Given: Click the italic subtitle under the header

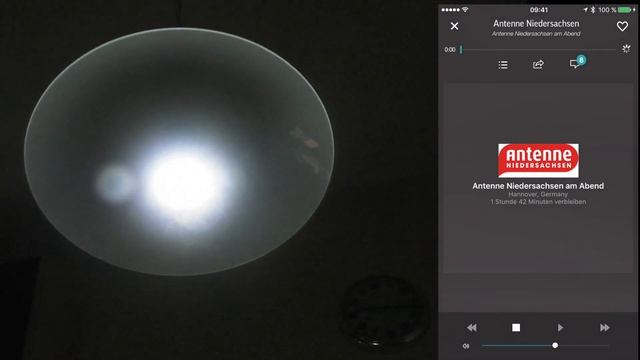Looking at the screenshot, I should [536, 33].
